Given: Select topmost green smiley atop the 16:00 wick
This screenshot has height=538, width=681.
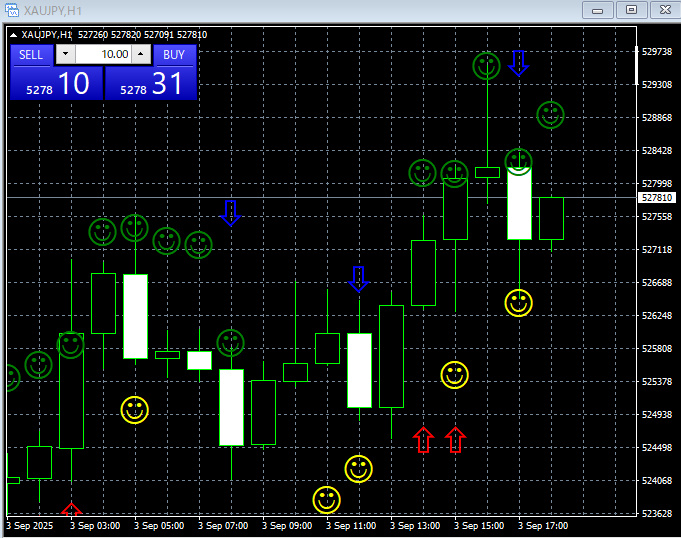Looking at the screenshot, I should pyautogui.click(x=486, y=66).
